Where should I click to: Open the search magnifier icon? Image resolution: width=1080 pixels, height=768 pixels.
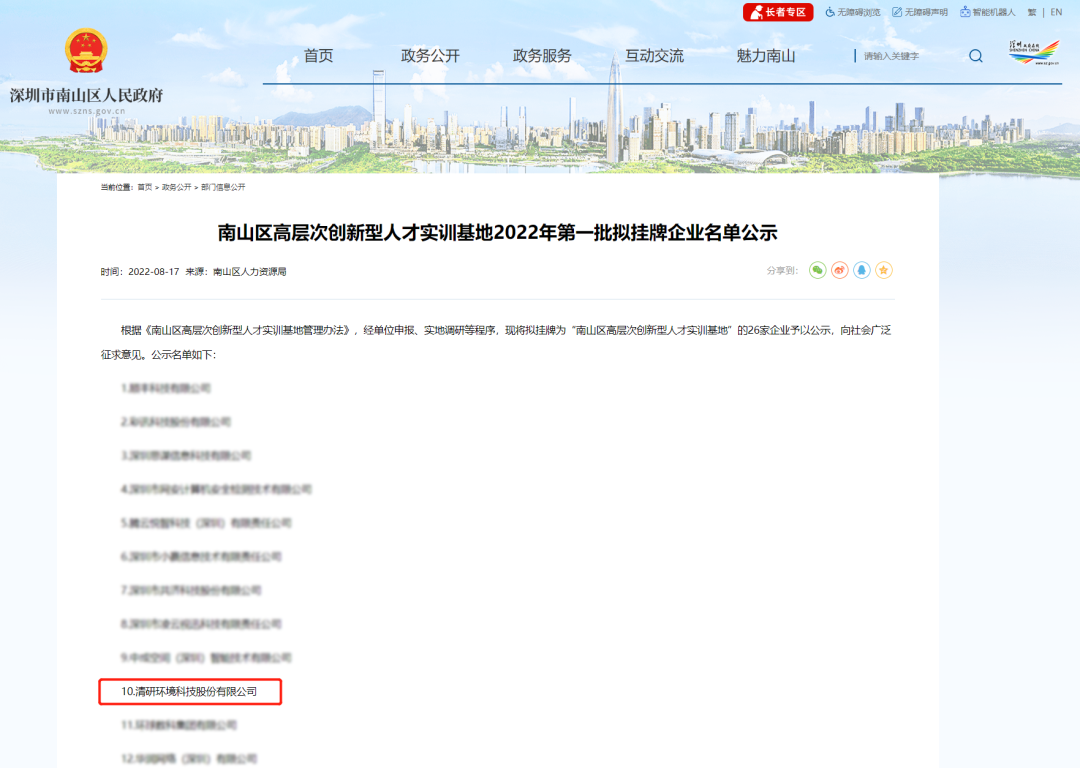click(x=975, y=57)
